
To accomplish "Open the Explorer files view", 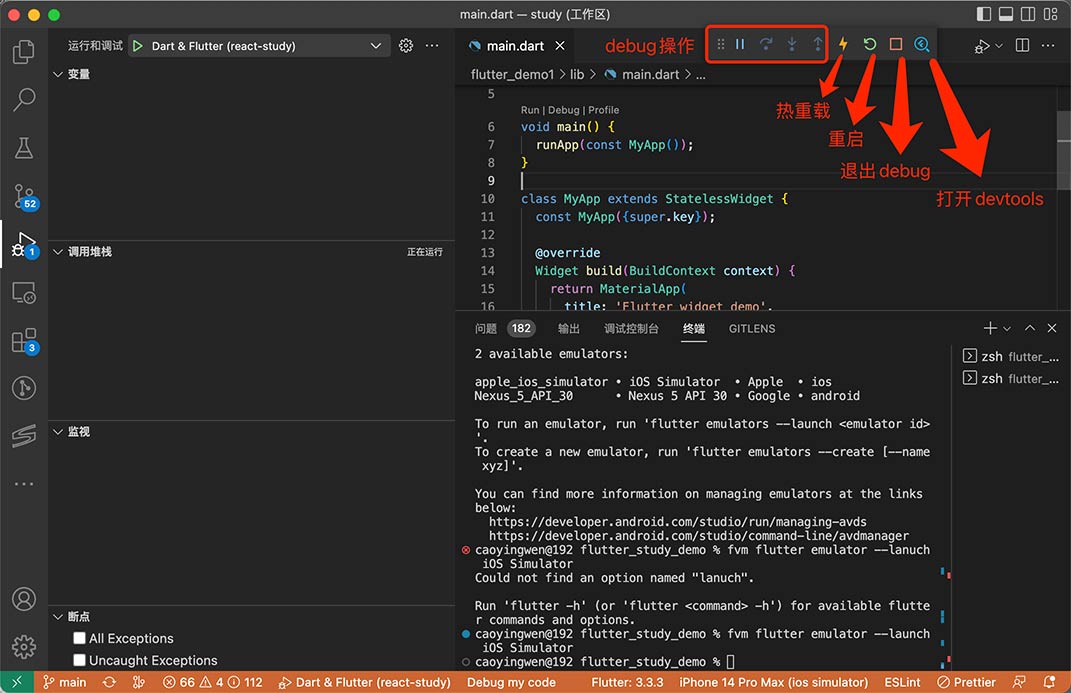I will tap(24, 52).
